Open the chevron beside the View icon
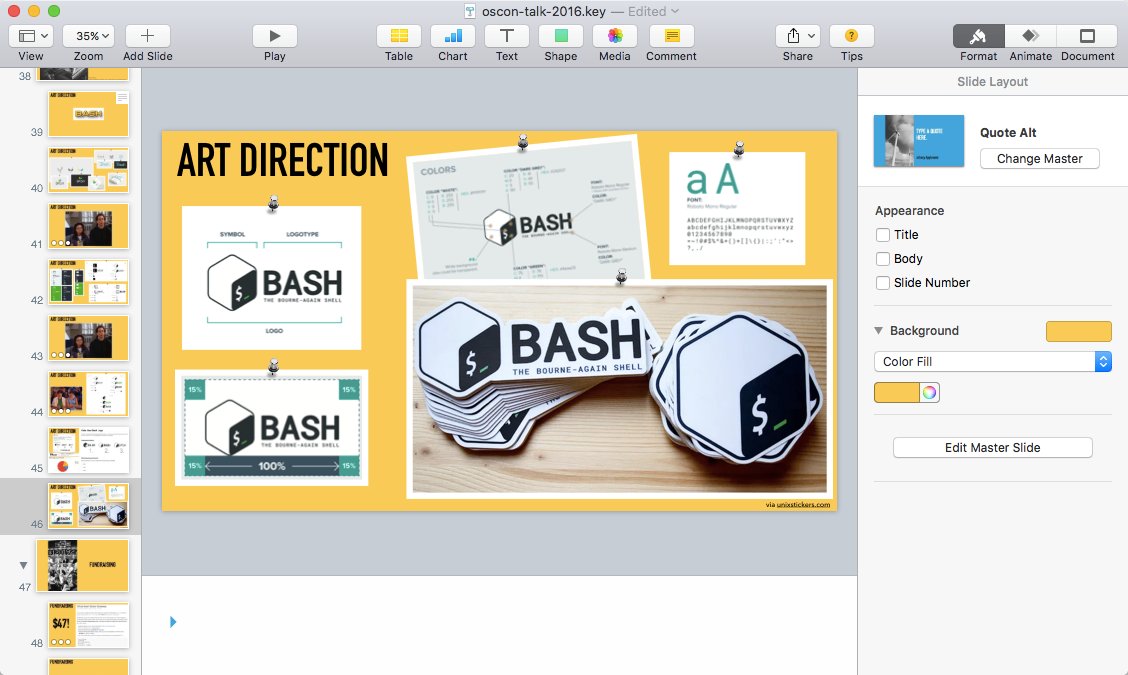Screen dimensions: 1128x675 pos(45,36)
